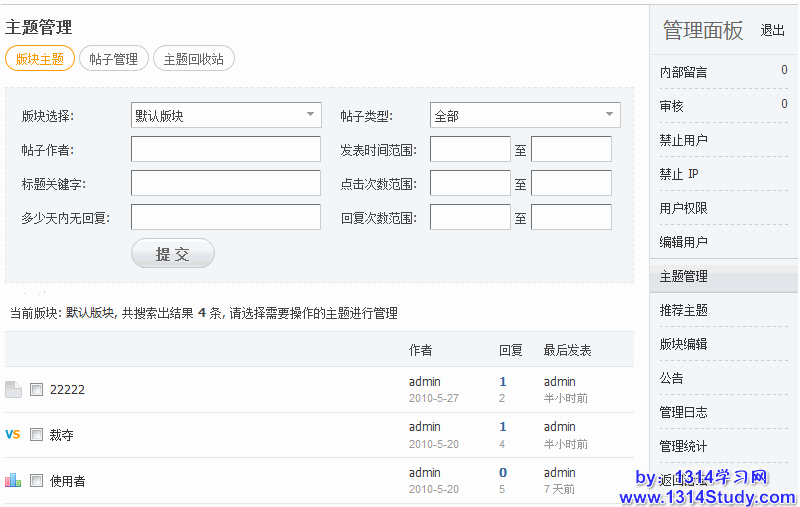Go to 禁止用户 in the sidebar
Viewport: 800px width, 507px height.
tap(684, 140)
